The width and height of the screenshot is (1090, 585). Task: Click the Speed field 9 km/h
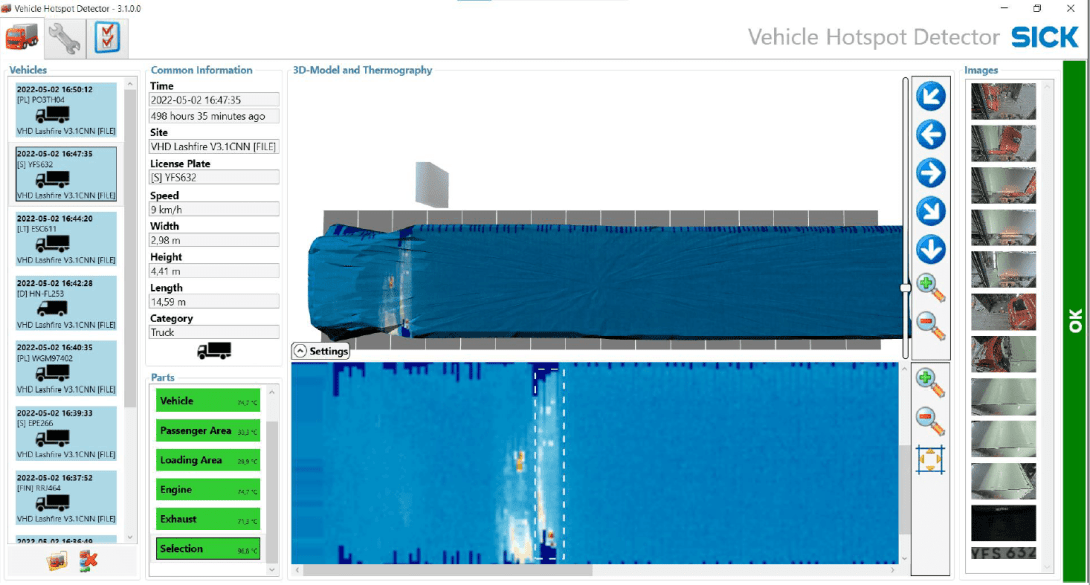[x=214, y=209]
